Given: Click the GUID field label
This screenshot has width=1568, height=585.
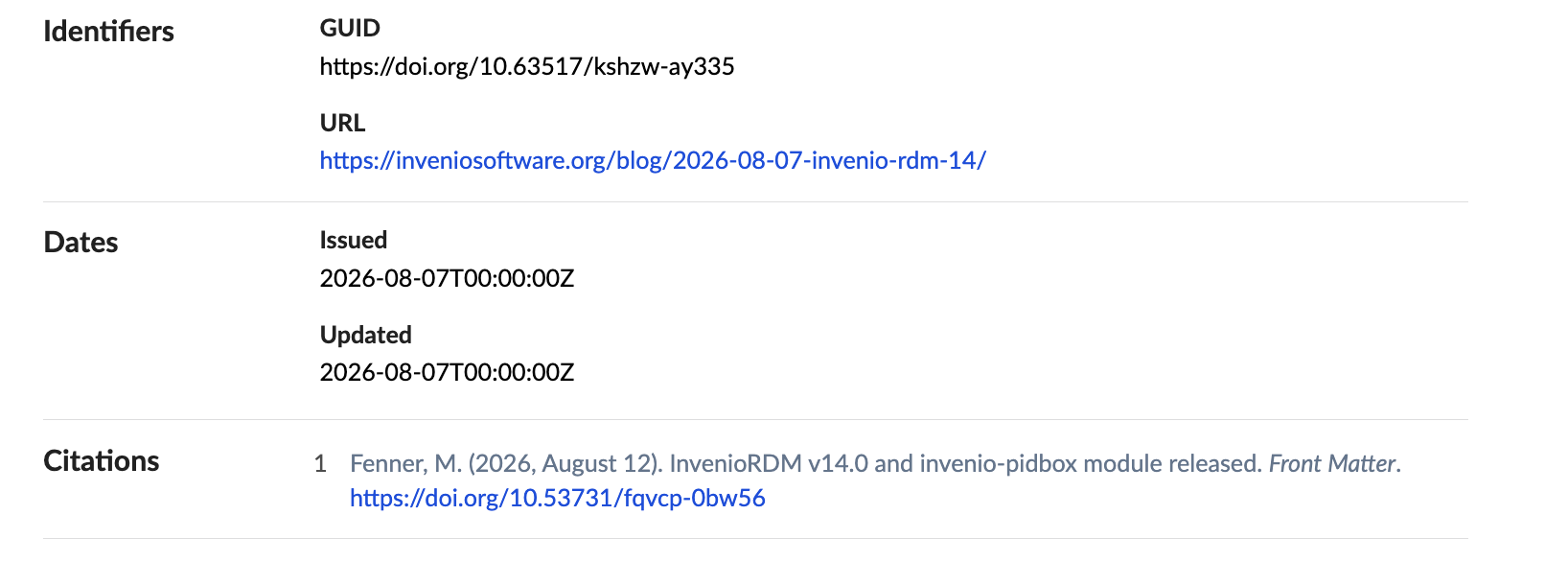Looking at the screenshot, I should (350, 28).
